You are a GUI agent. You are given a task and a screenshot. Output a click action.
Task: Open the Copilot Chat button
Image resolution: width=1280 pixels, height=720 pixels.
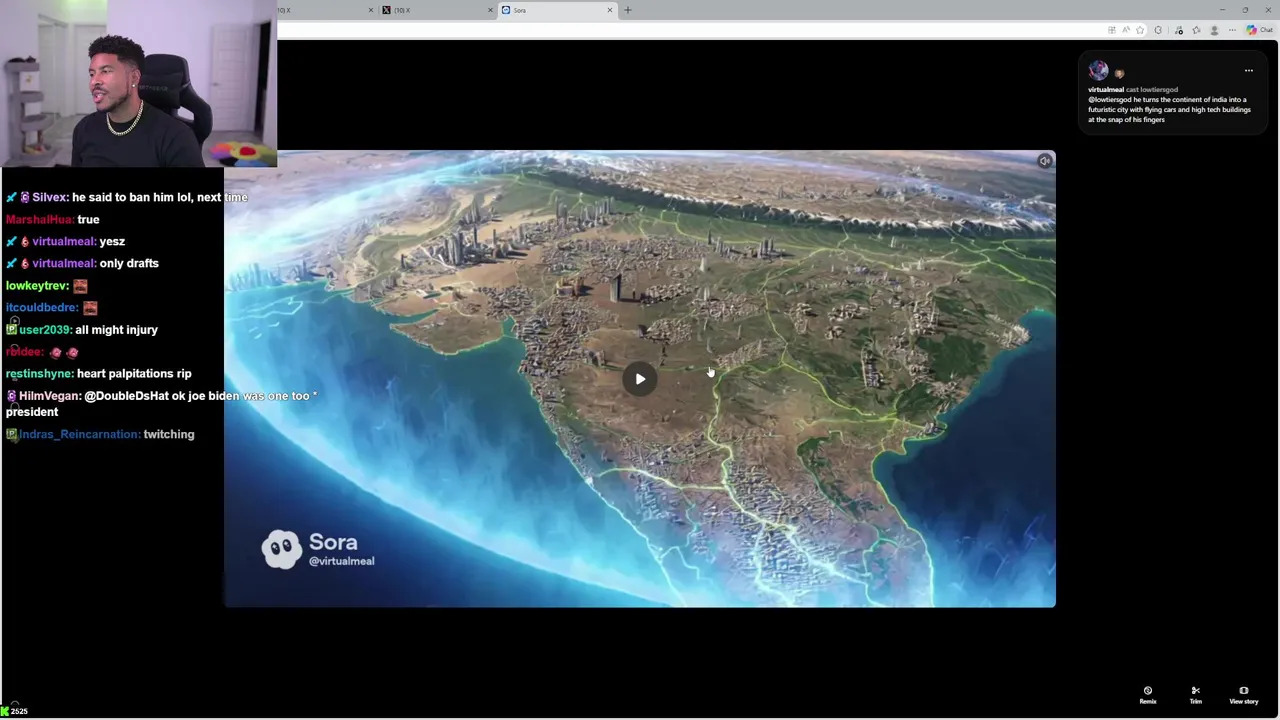(1258, 30)
